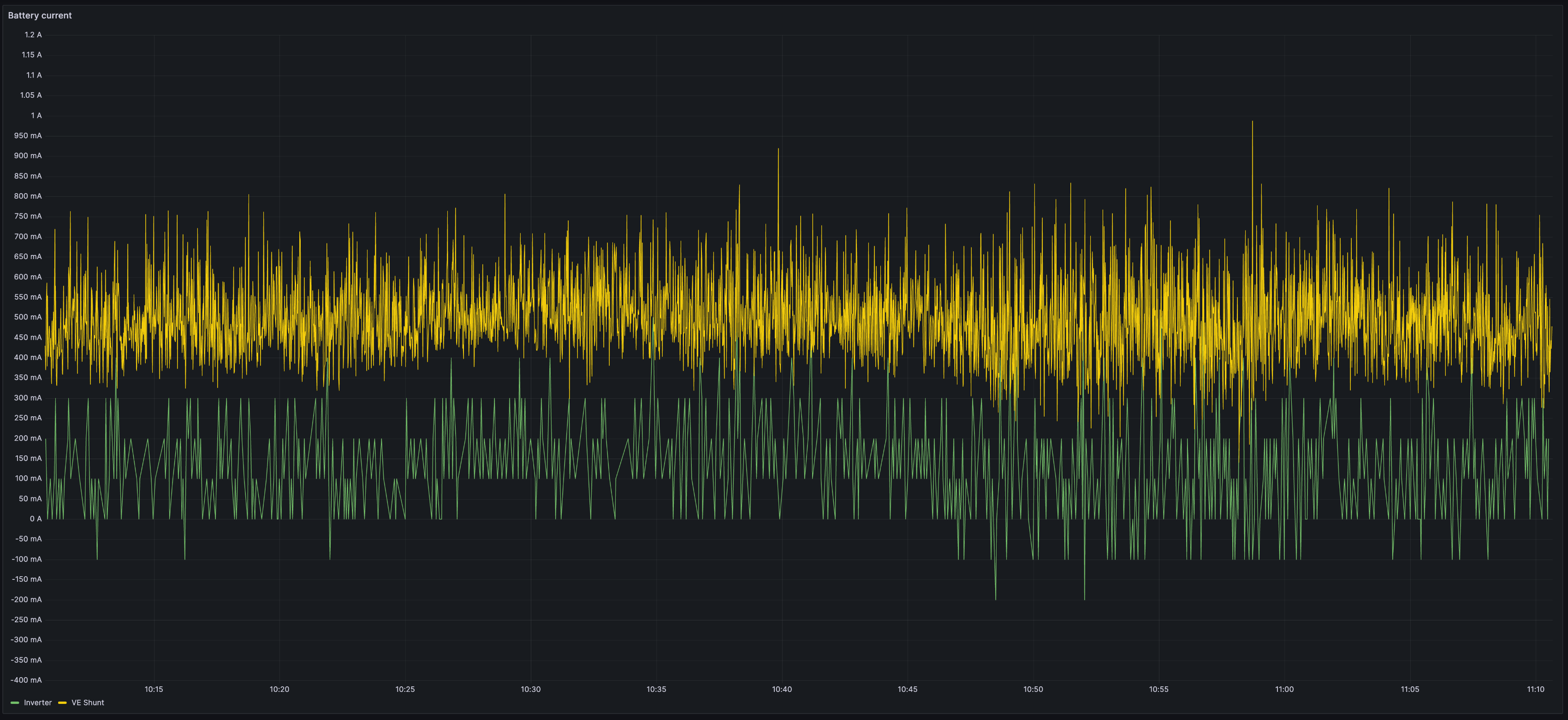Click the 350 mA y-axis label
Screen dimensions: 1568x720
pos(28,378)
